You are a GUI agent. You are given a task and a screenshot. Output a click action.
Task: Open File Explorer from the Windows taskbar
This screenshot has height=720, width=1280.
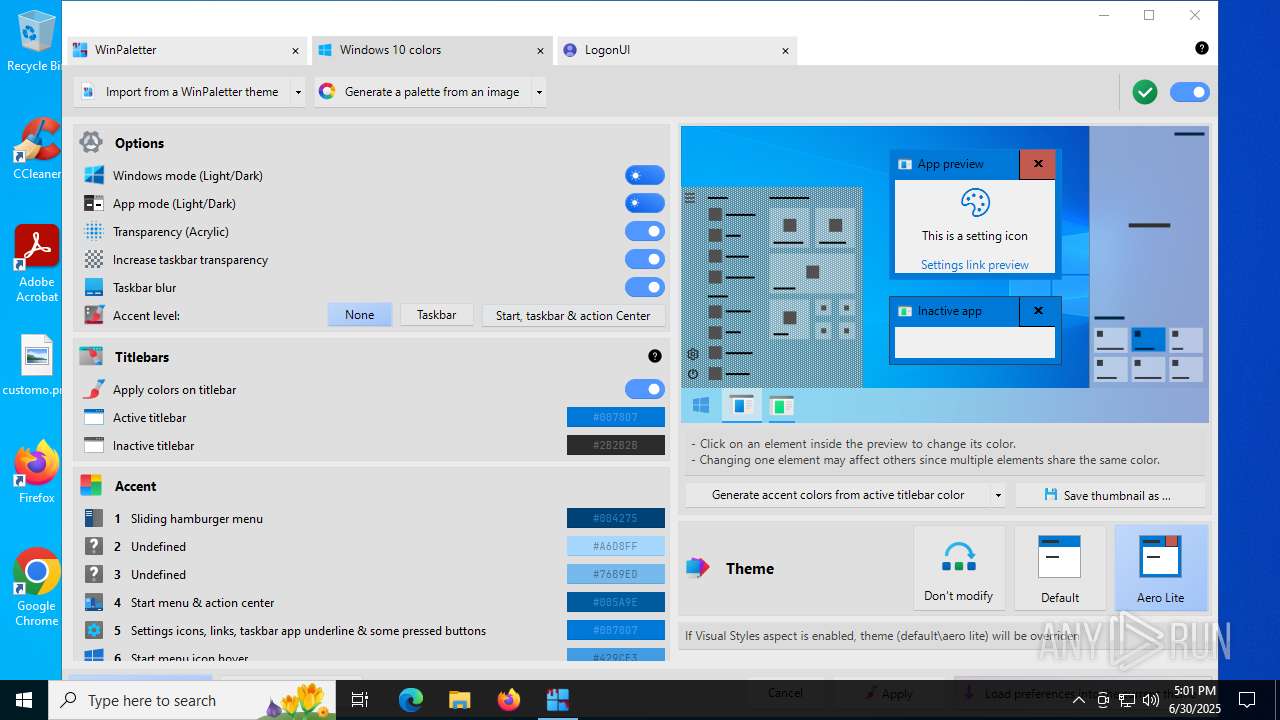pos(459,700)
